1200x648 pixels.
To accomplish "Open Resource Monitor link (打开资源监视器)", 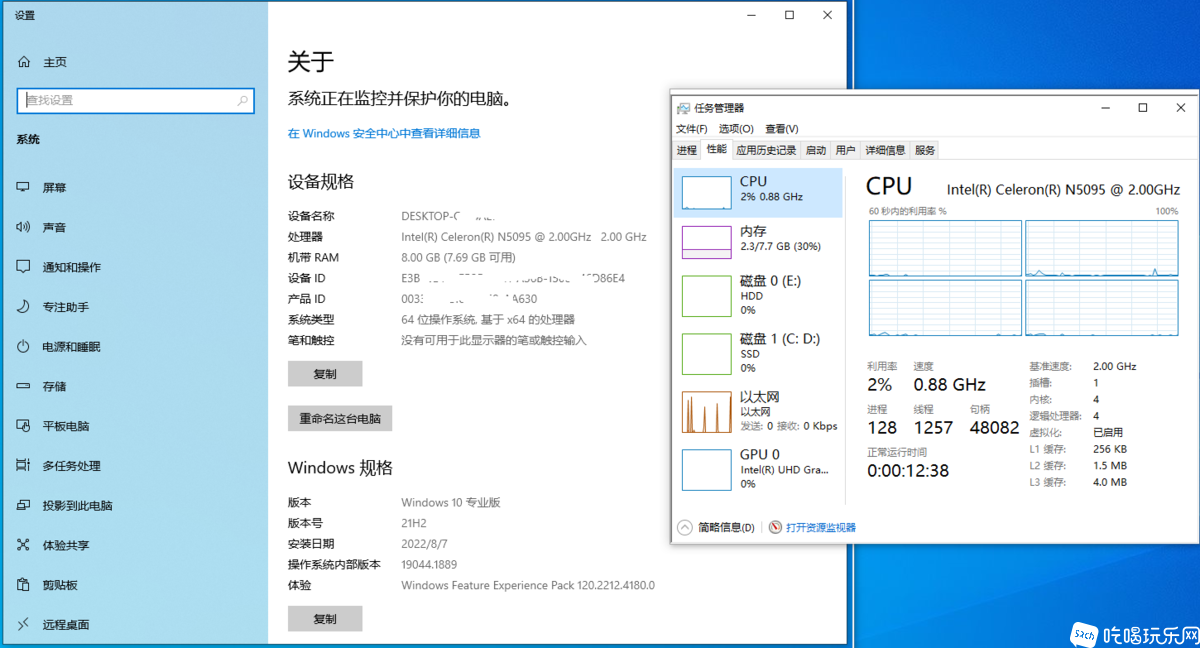I will tap(821, 527).
